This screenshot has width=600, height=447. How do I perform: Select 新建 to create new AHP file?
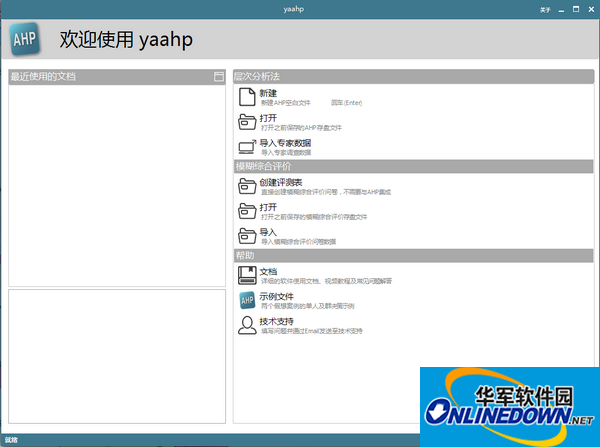pos(268,93)
